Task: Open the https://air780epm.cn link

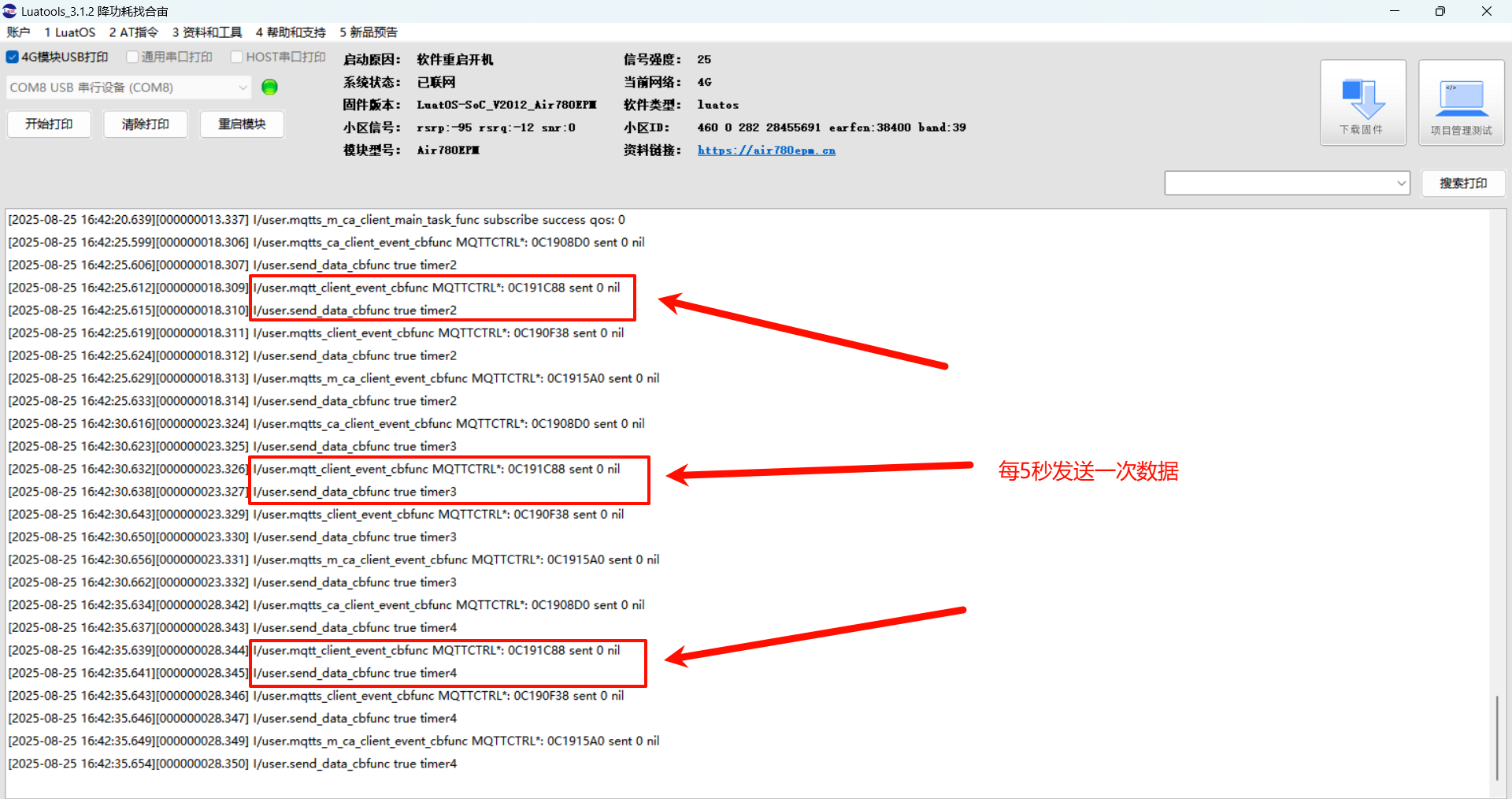Action: [x=766, y=150]
